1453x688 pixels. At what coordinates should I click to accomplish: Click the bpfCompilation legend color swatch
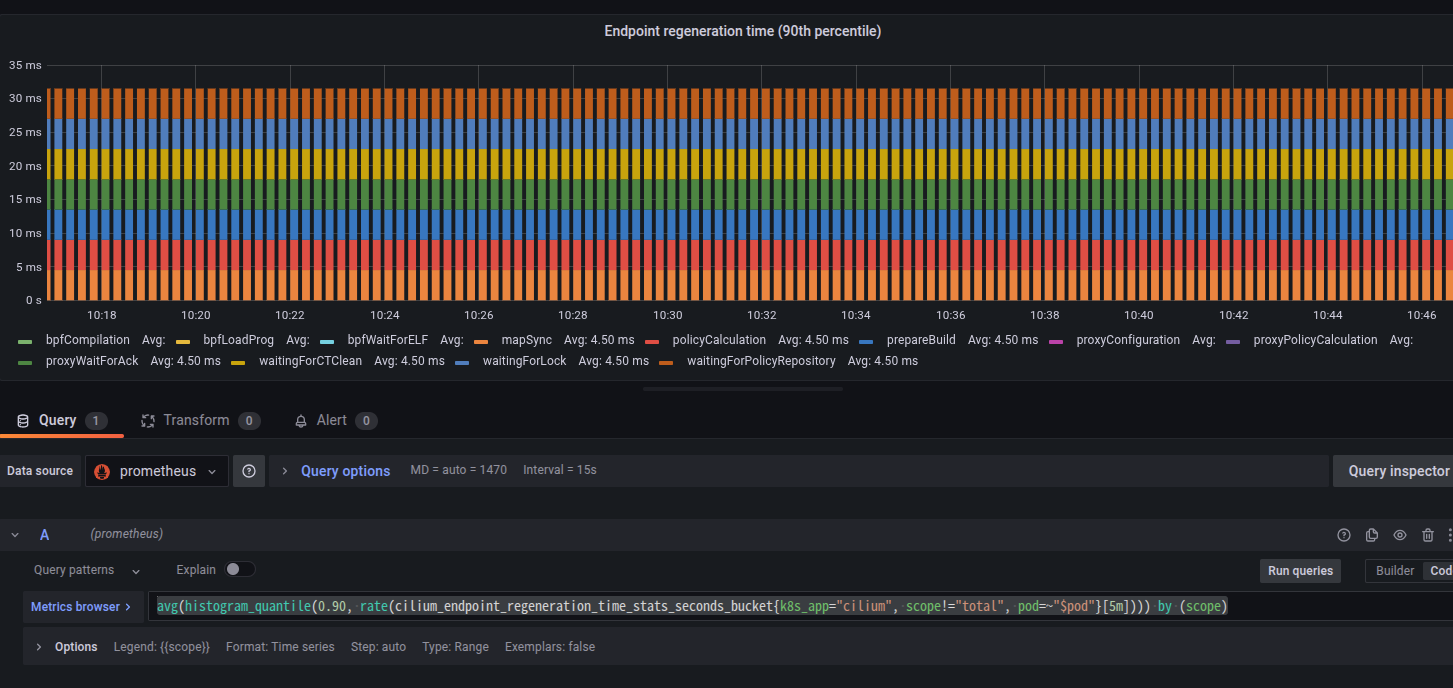click(x=25, y=341)
